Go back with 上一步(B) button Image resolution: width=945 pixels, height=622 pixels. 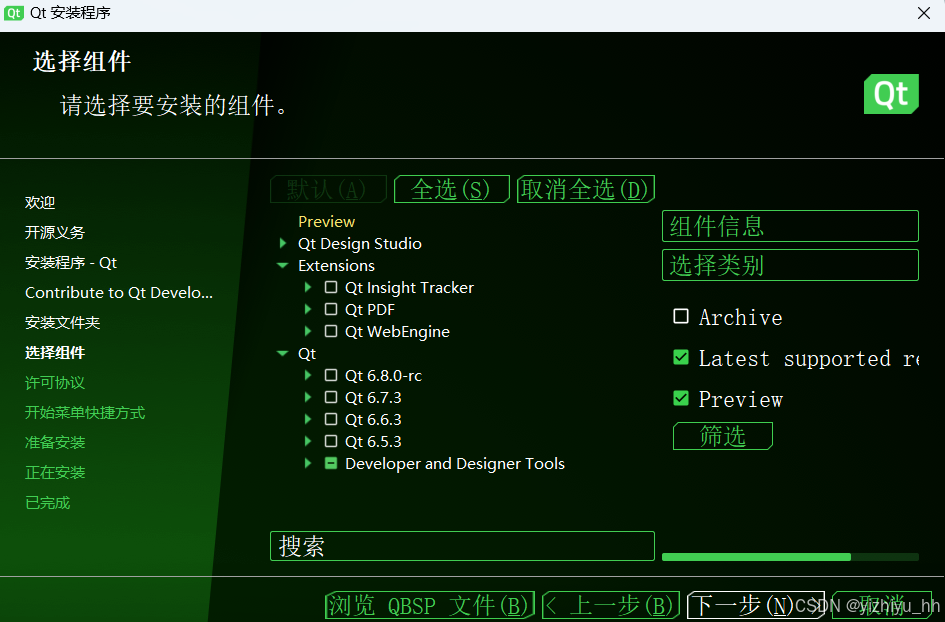(611, 605)
